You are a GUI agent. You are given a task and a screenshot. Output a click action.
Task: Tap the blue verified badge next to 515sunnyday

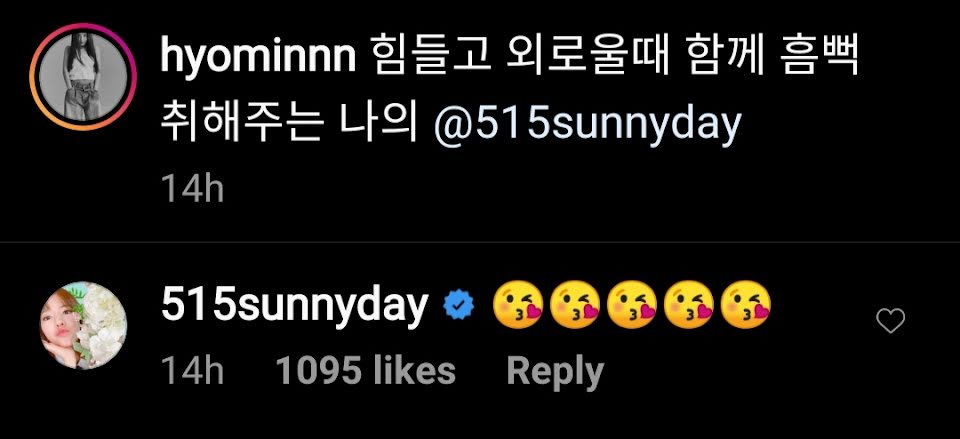(459, 305)
